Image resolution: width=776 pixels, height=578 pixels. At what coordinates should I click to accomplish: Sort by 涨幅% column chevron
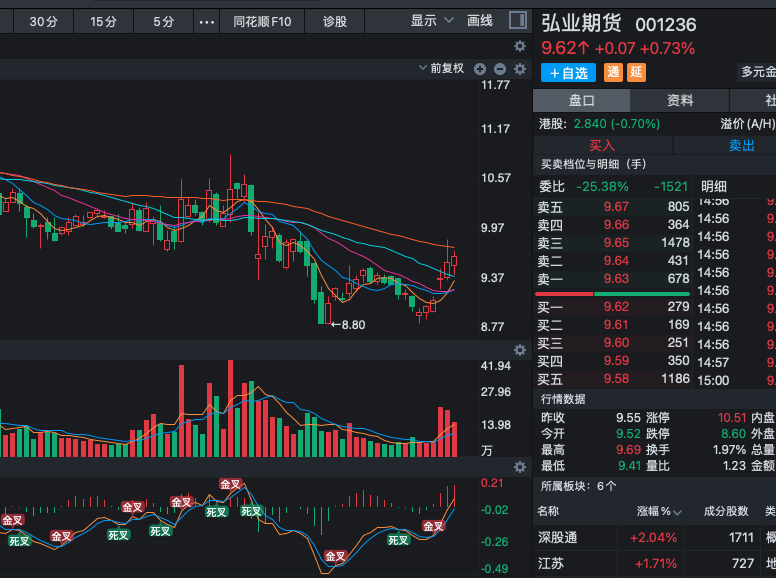[678, 512]
